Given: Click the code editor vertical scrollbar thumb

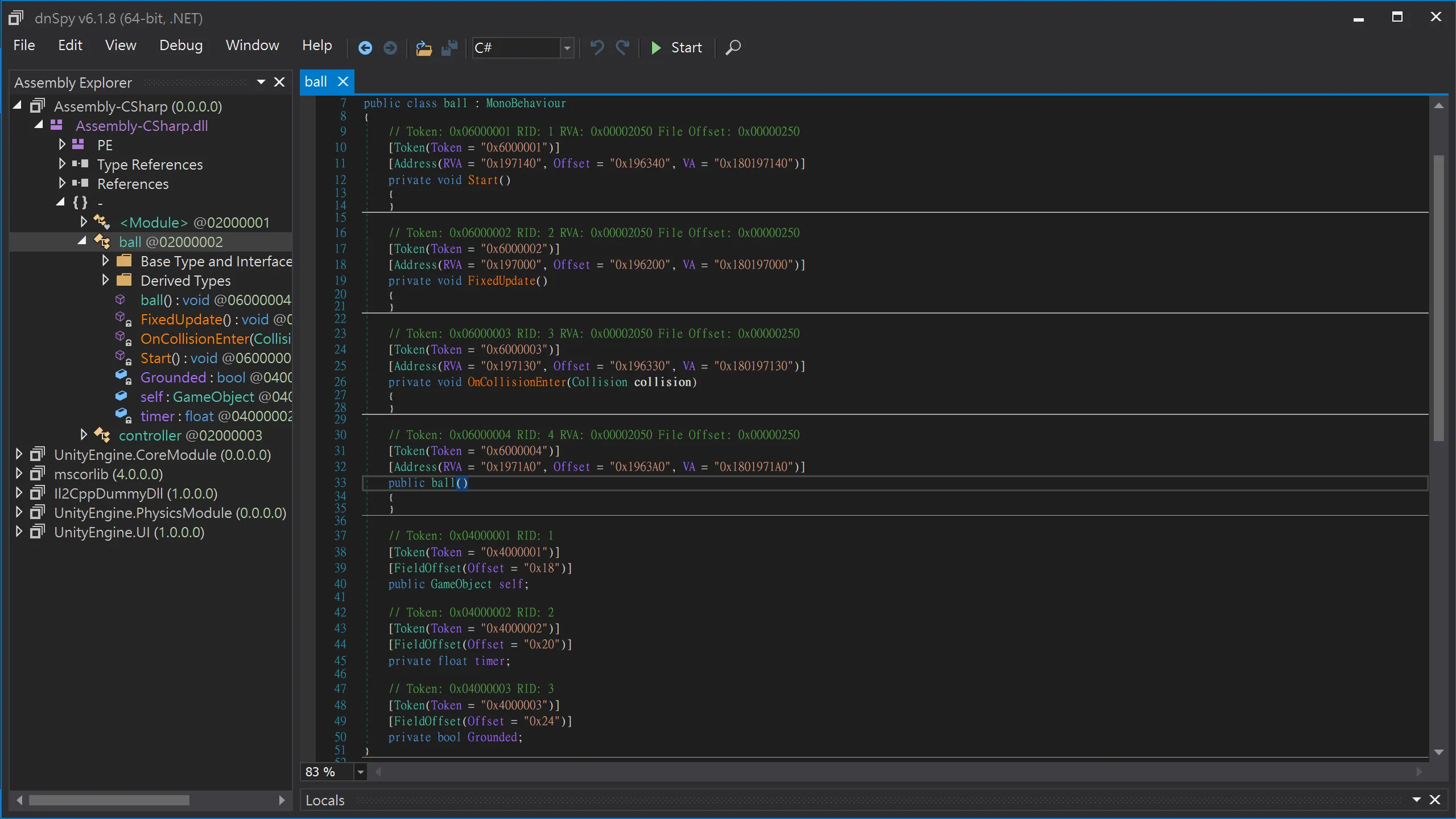Looking at the screenshot, I should (1438, 298).
